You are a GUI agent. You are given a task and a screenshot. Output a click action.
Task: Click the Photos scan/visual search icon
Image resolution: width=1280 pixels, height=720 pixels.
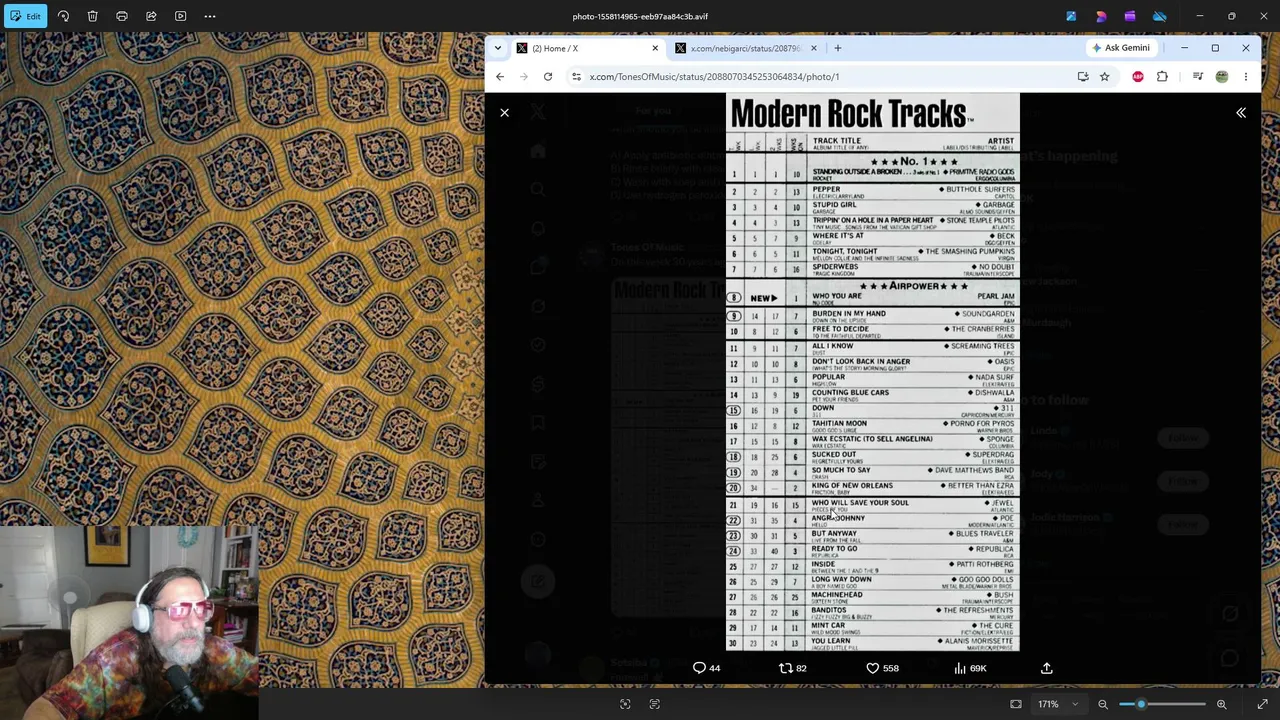625,704
